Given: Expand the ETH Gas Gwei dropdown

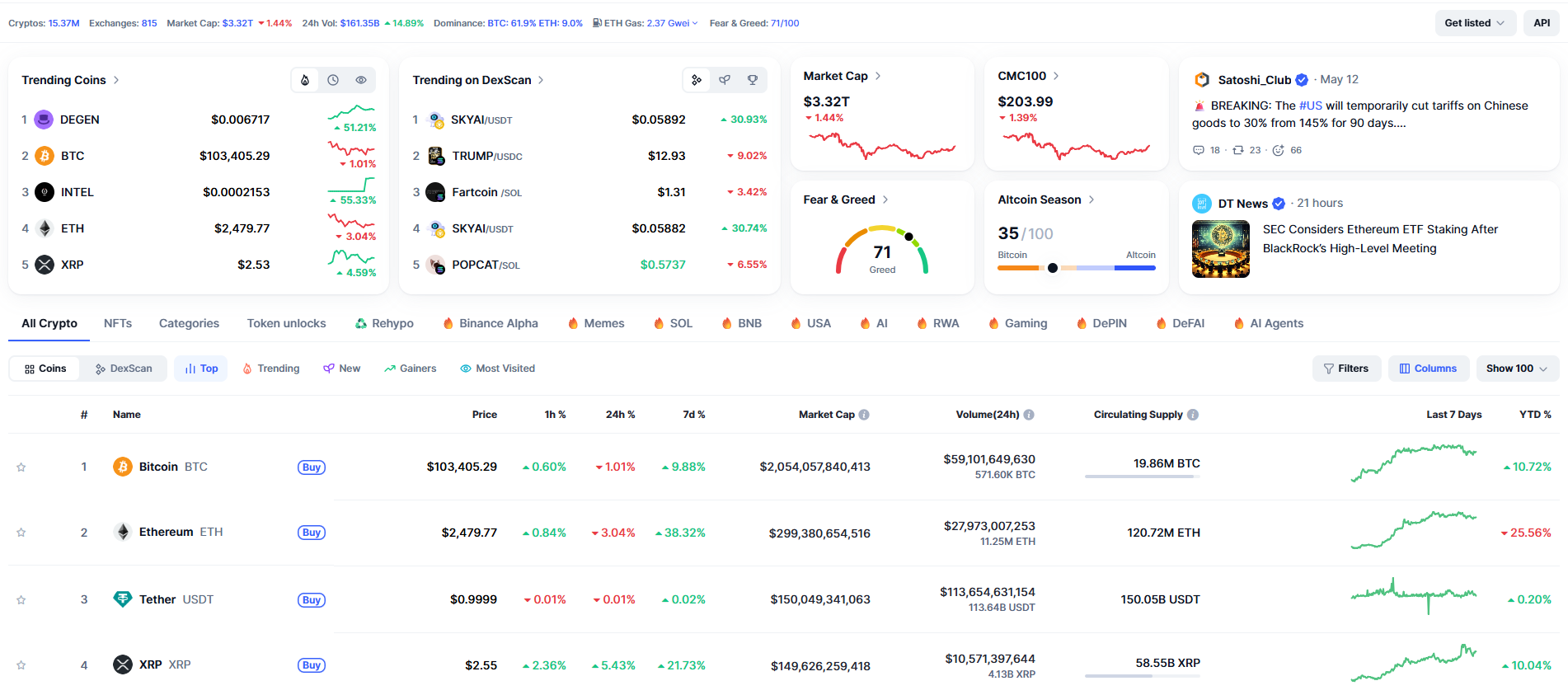Looking at the screenshot, I should pyautogui.click(x=695, y=23).
